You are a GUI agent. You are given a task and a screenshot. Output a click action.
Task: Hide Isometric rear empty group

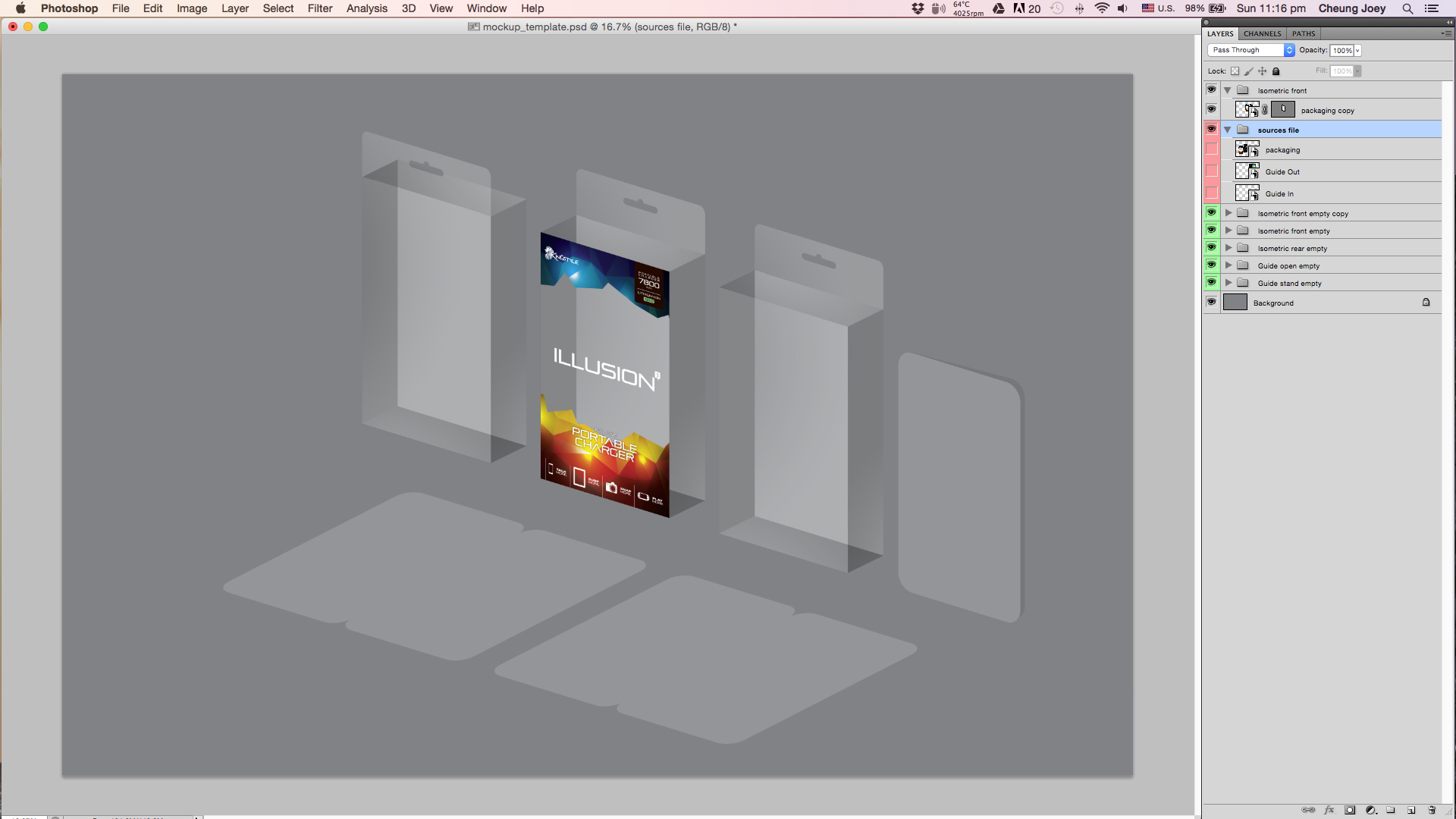pos(1211,247)
